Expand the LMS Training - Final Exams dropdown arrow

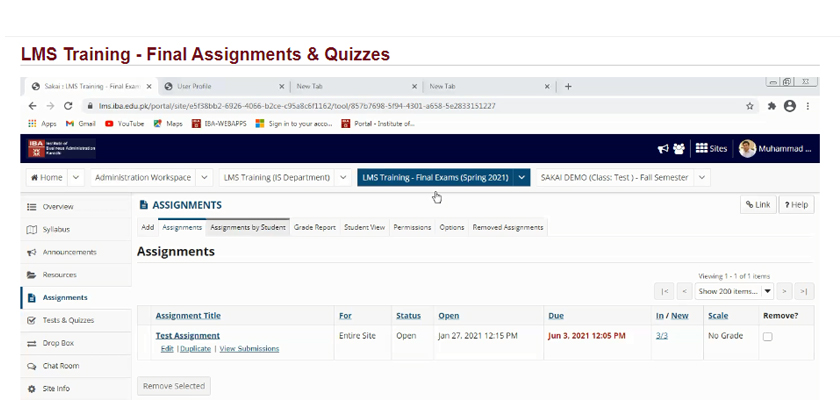522,178
